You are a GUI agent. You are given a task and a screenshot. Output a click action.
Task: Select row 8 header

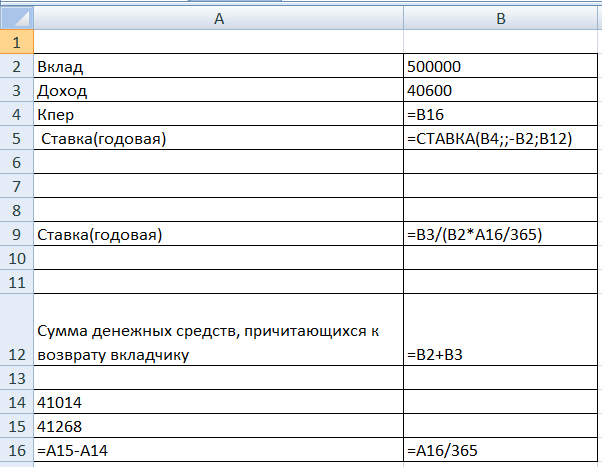[17, 210]
